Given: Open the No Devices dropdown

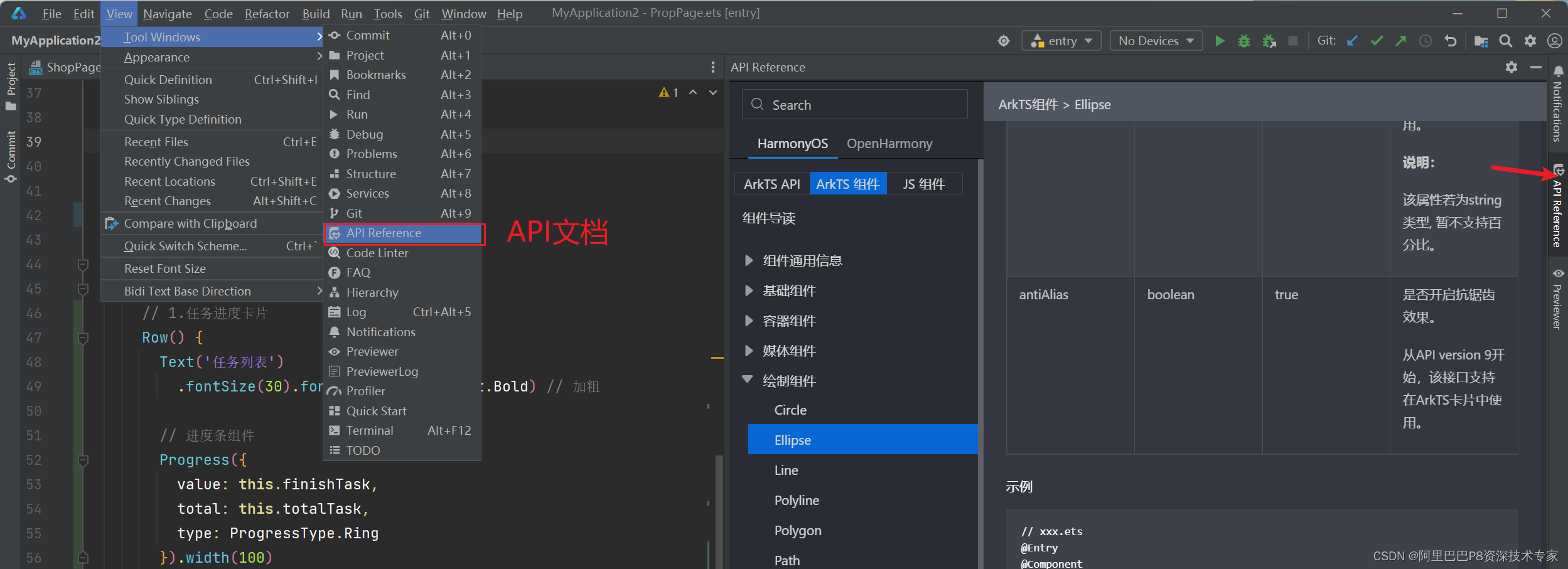Looking at the screenshot, I should coord(1156,40).
